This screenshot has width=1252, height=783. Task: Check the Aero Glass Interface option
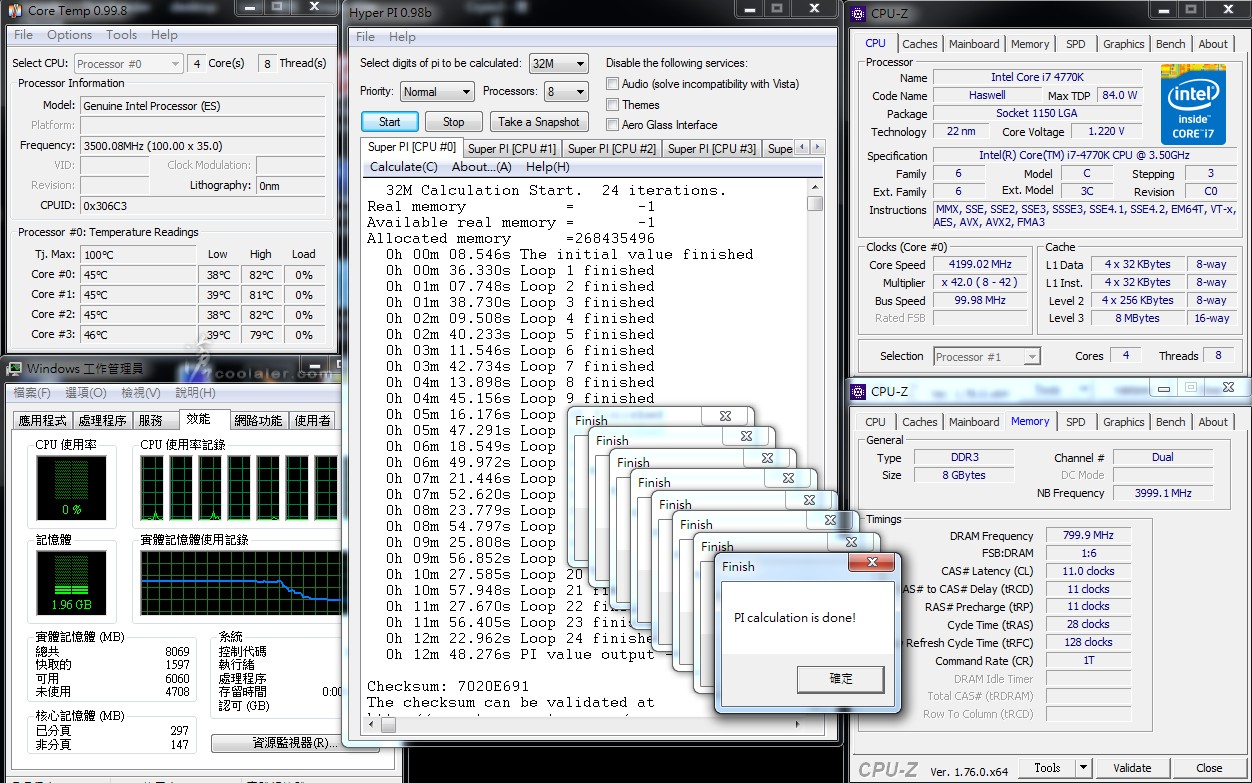(x=612, y=124)
